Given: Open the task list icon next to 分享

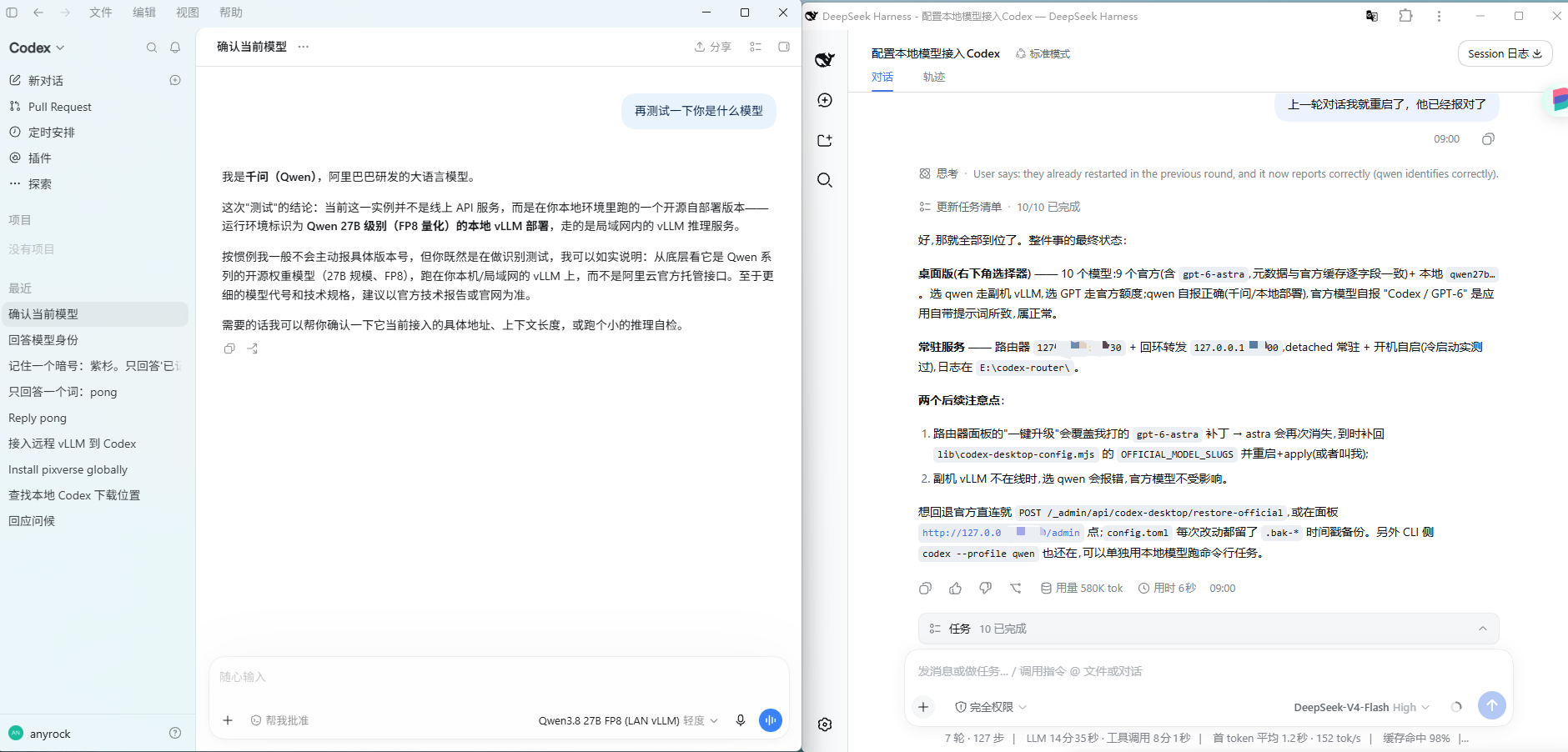Looking at the screenshot, I should point(756,47).
